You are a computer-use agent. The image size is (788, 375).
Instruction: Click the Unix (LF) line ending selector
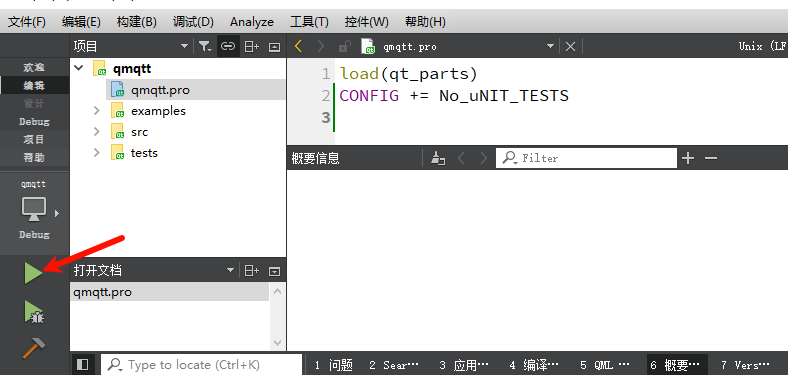click(763, 46)
